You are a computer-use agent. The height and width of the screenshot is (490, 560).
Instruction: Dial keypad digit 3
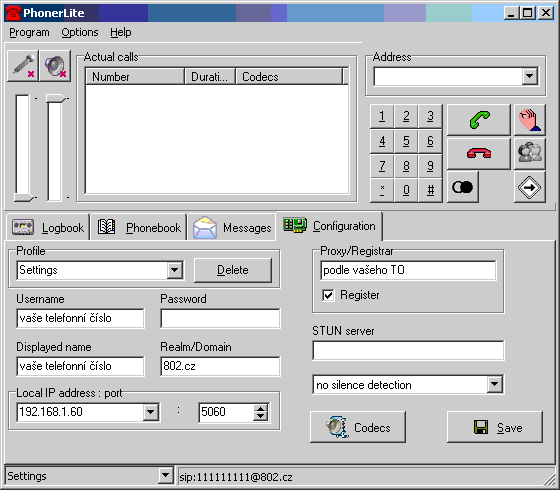[430, 116]
